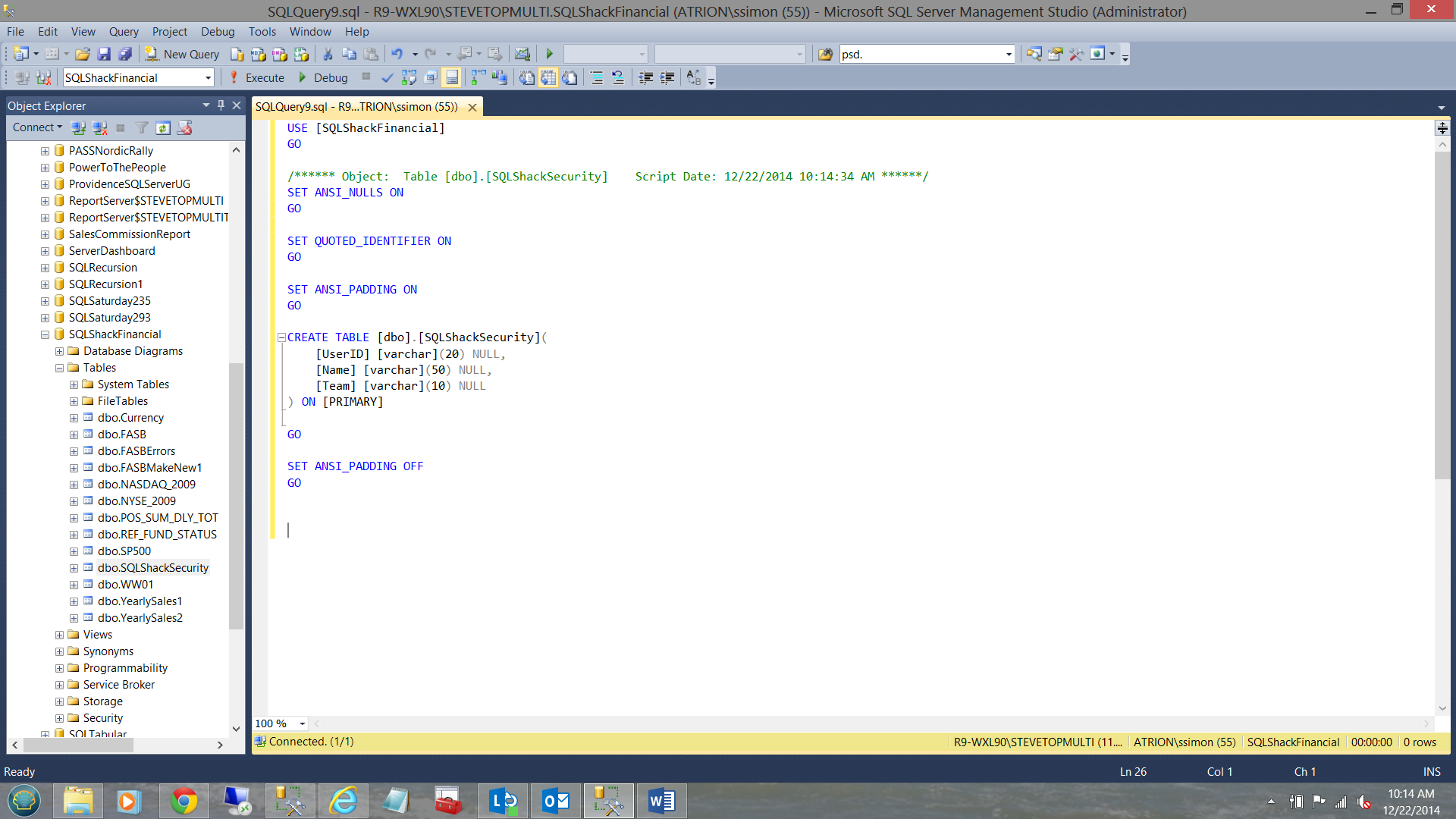Click the Save All icon
Viewport: 1456px width, 819px height.
[x=125, y=54]
